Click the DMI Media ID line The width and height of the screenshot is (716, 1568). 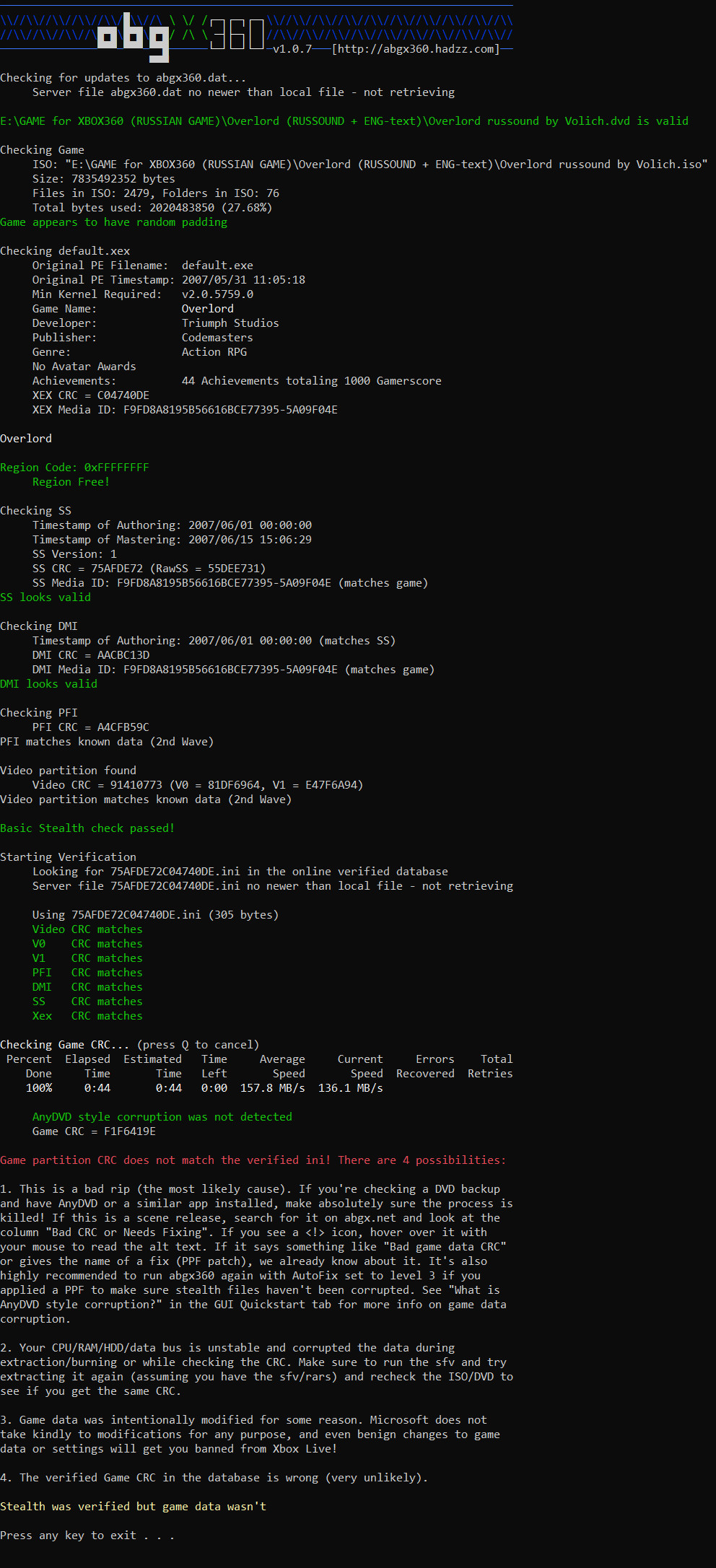coord(233,670)
